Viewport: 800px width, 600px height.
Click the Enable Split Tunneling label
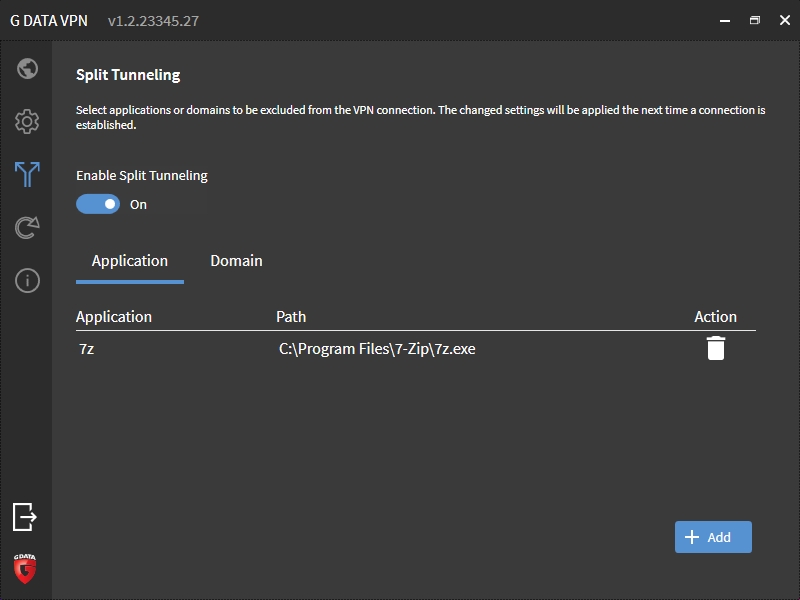[x=142, y=176]
